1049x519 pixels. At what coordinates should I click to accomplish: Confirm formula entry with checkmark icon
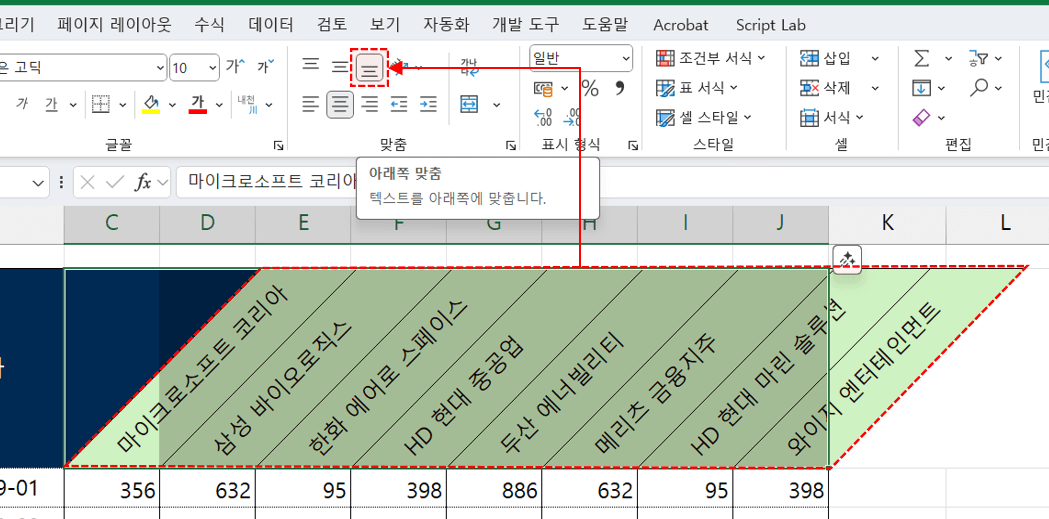(115, 183)
